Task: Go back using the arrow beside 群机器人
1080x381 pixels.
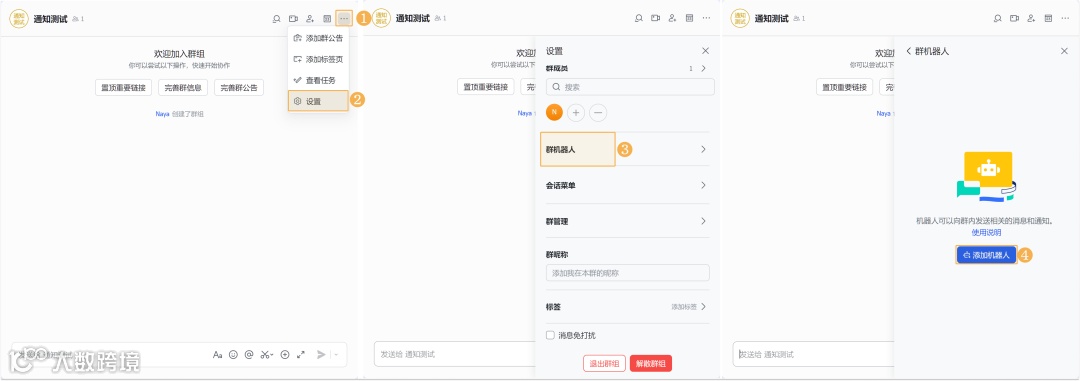Action: pos(908,51)
